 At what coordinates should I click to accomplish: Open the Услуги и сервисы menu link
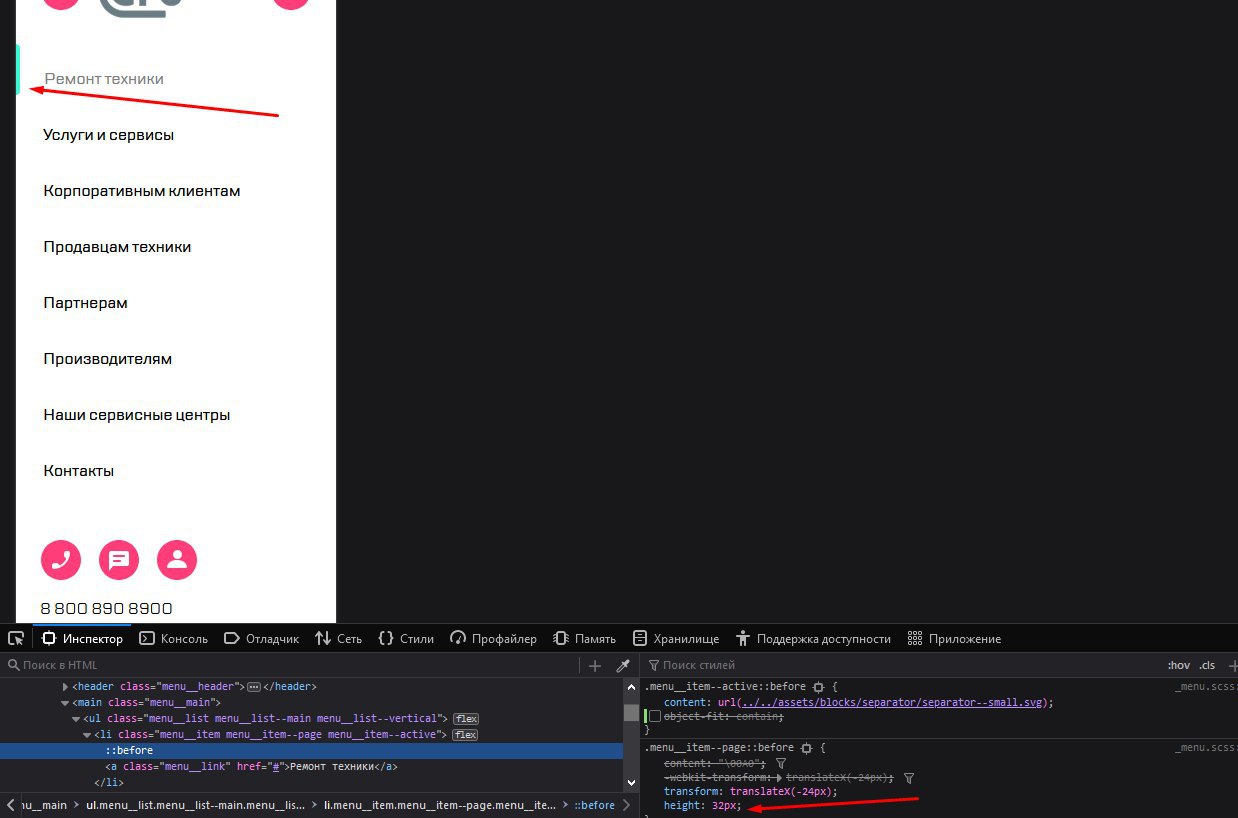point(108,135)
